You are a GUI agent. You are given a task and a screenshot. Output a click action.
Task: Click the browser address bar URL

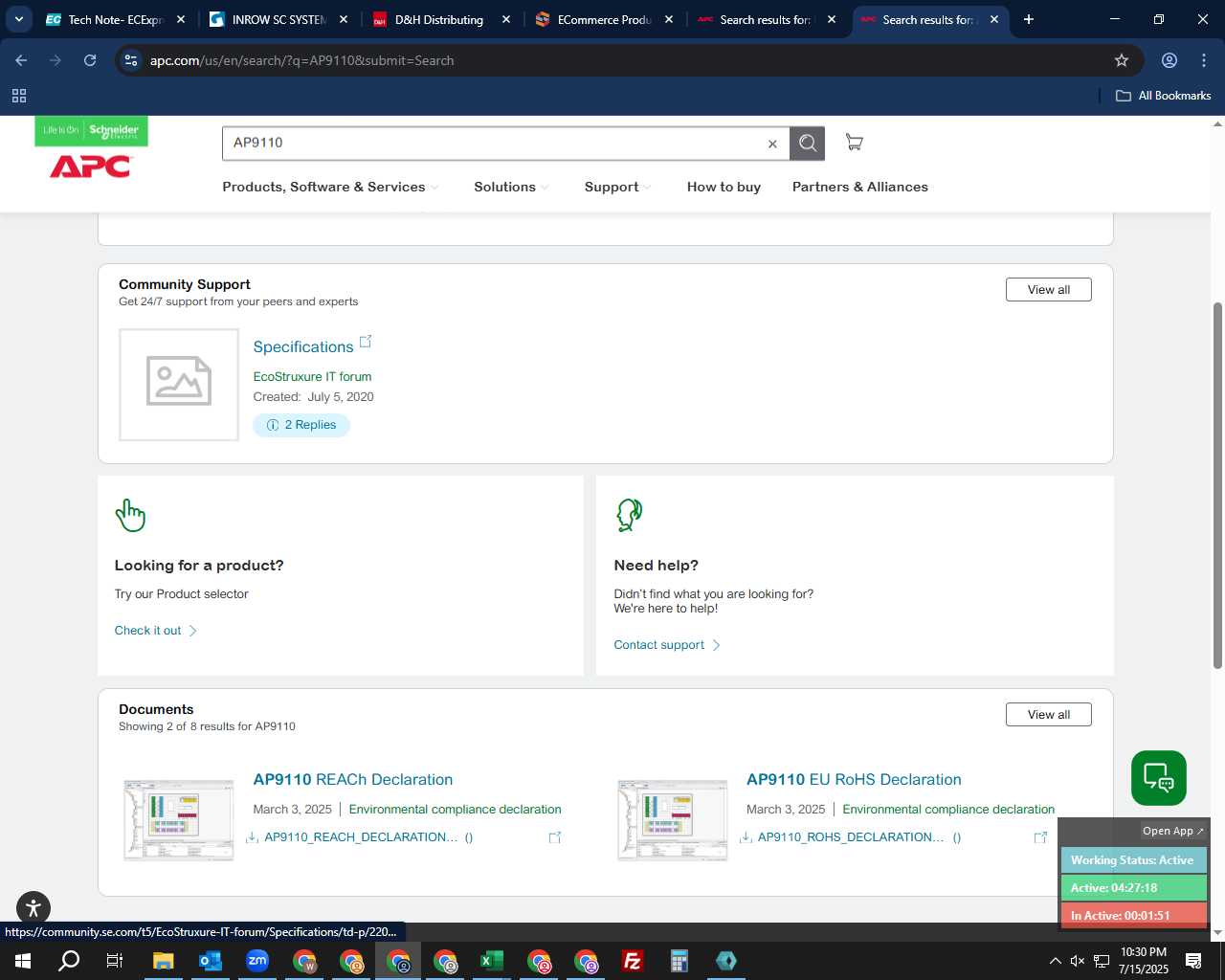point(301,60)
